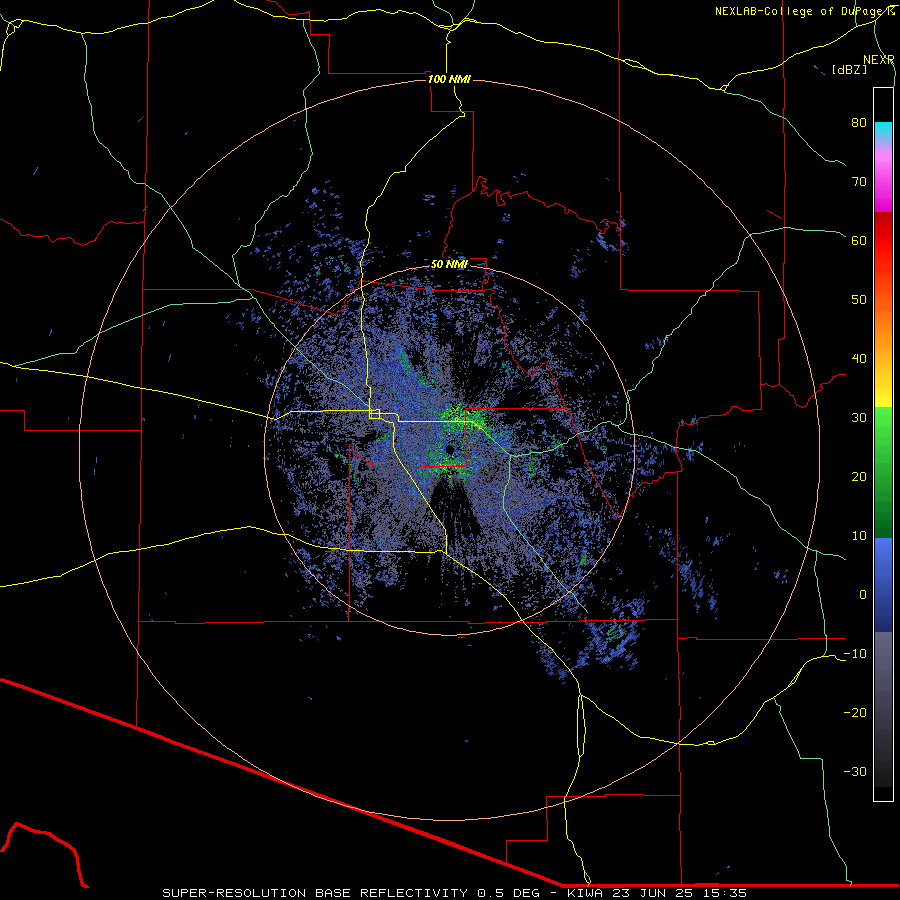
Task: Click the 40 dBZ scale value
Action: point(859,359)
